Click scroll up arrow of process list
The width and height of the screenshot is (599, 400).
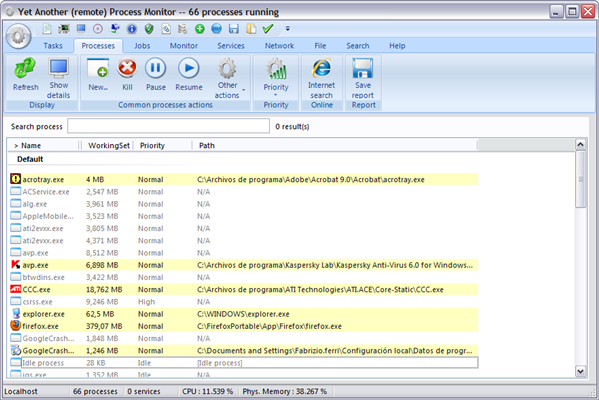[x=580, y=144]
